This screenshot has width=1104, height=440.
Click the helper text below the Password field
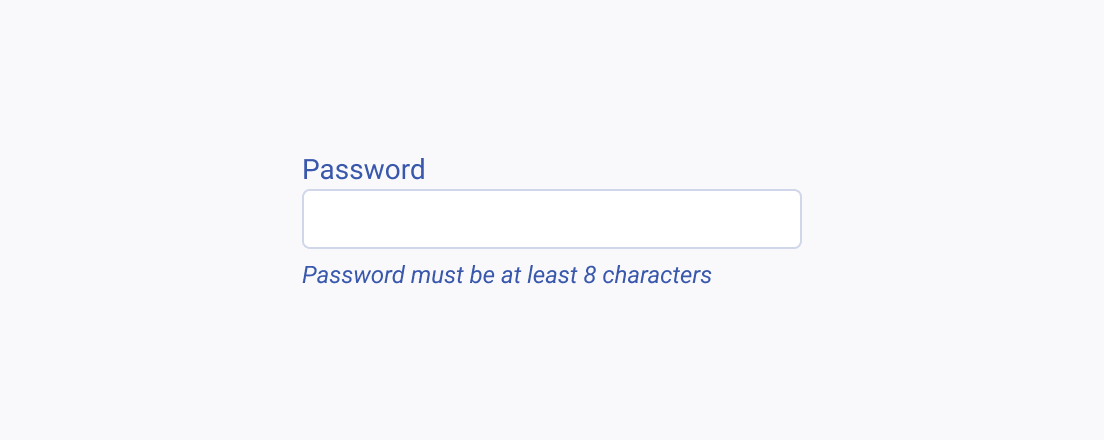tap(507, 275)
